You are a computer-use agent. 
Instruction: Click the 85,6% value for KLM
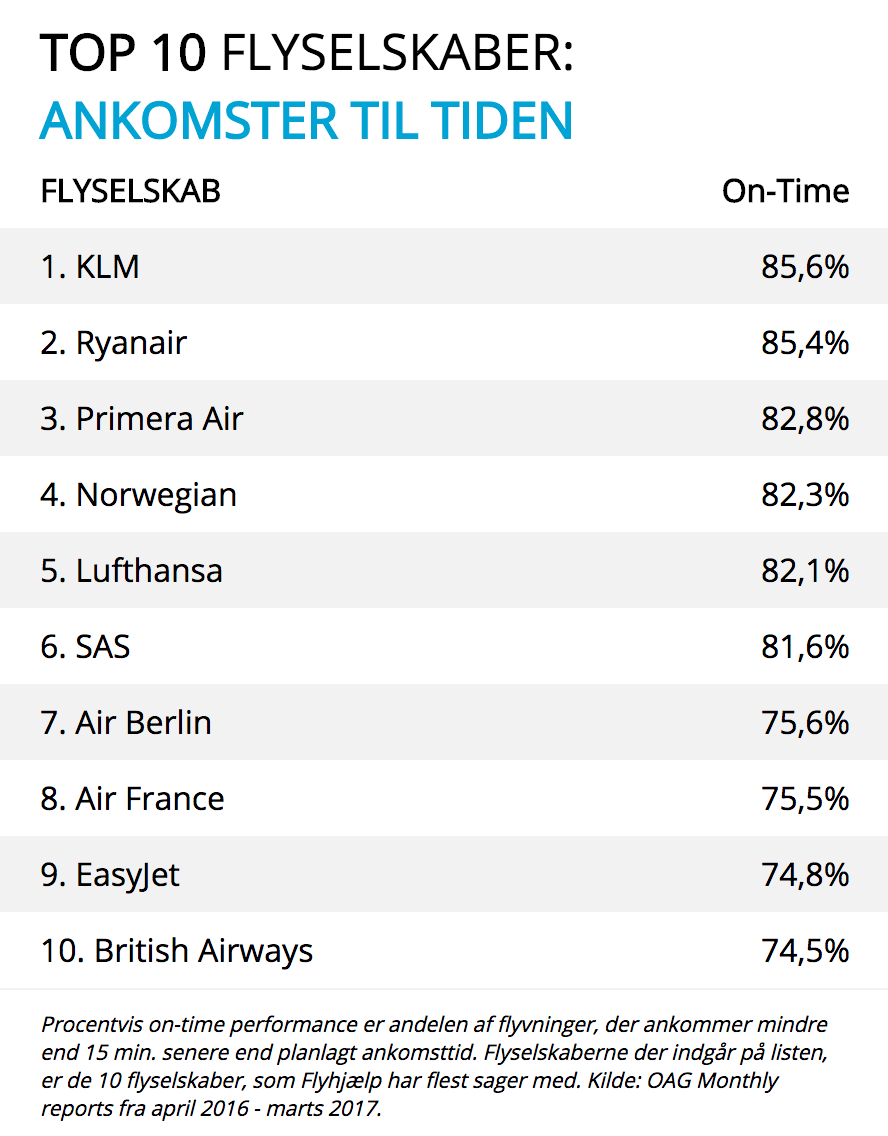(804, 267)
